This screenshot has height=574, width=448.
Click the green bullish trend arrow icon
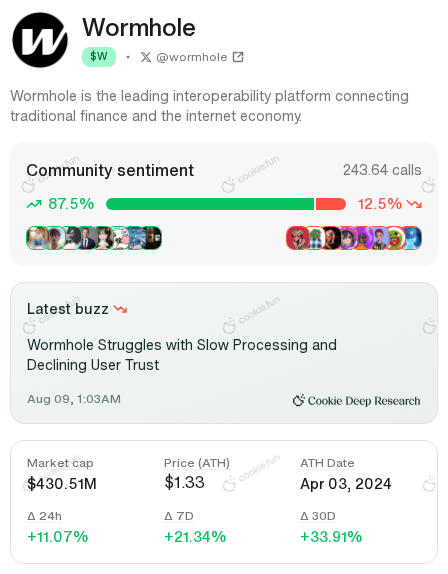click(x=34, y=204)
